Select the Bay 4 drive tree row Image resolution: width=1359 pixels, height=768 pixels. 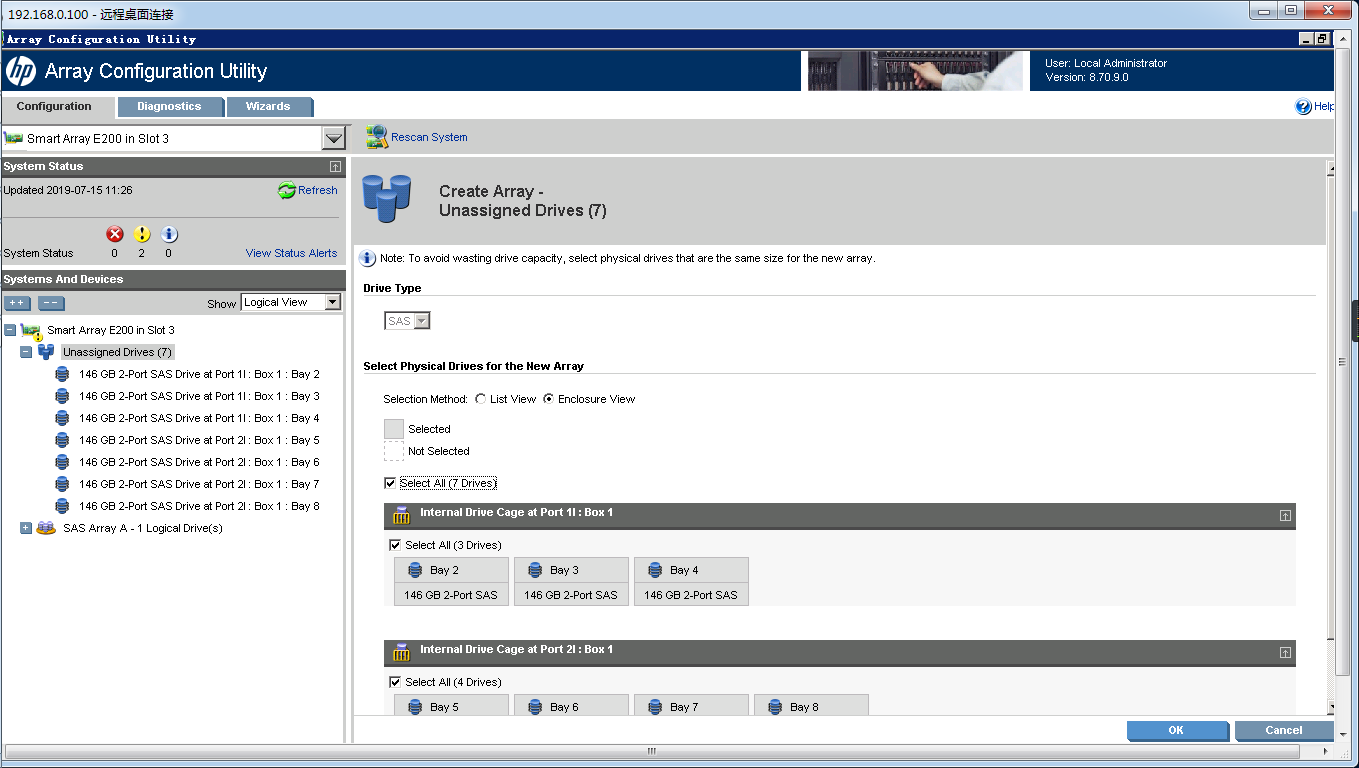[199, 418]
